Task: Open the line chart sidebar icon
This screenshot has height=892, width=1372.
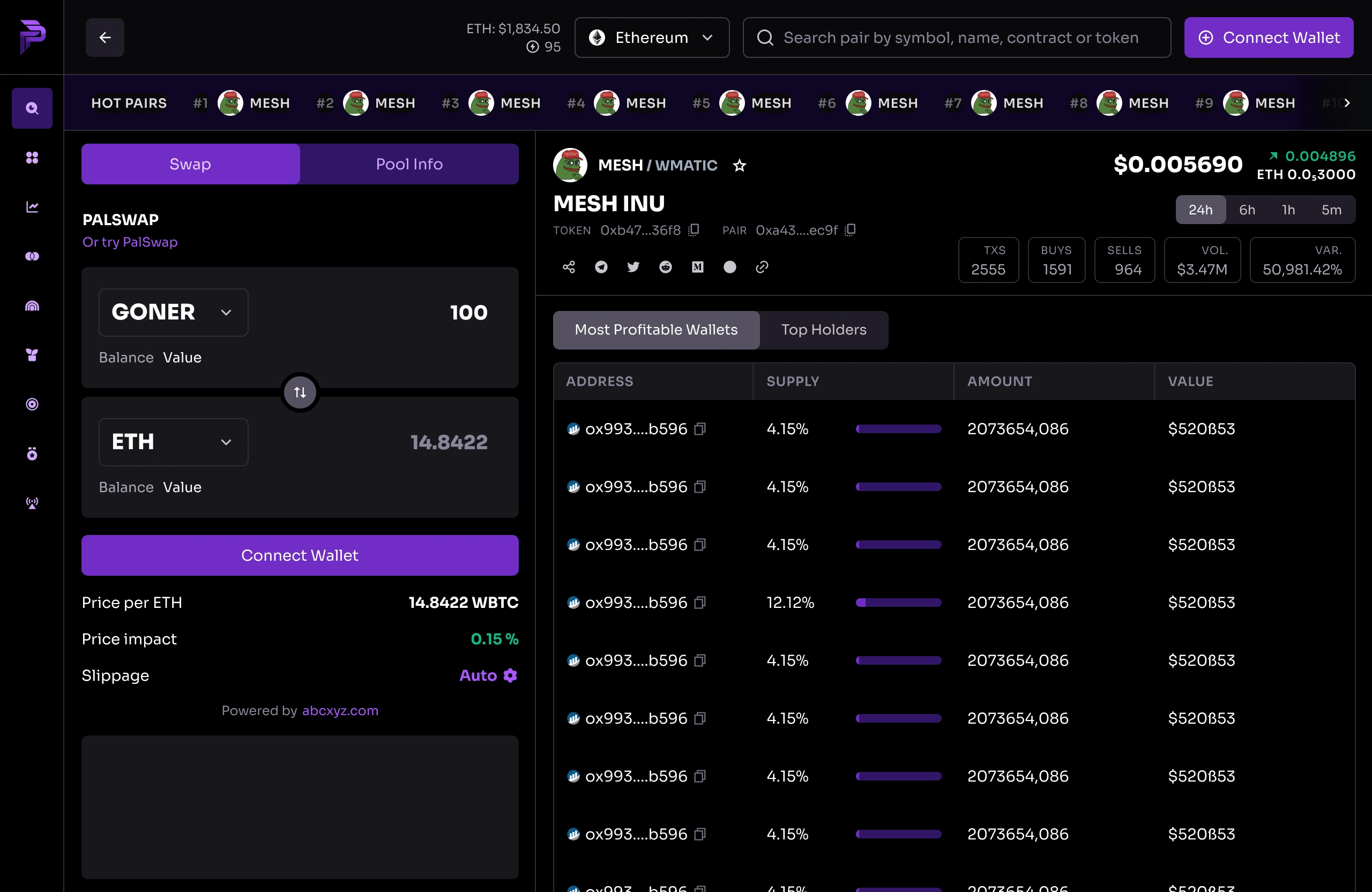Action: tap(32, 206)
